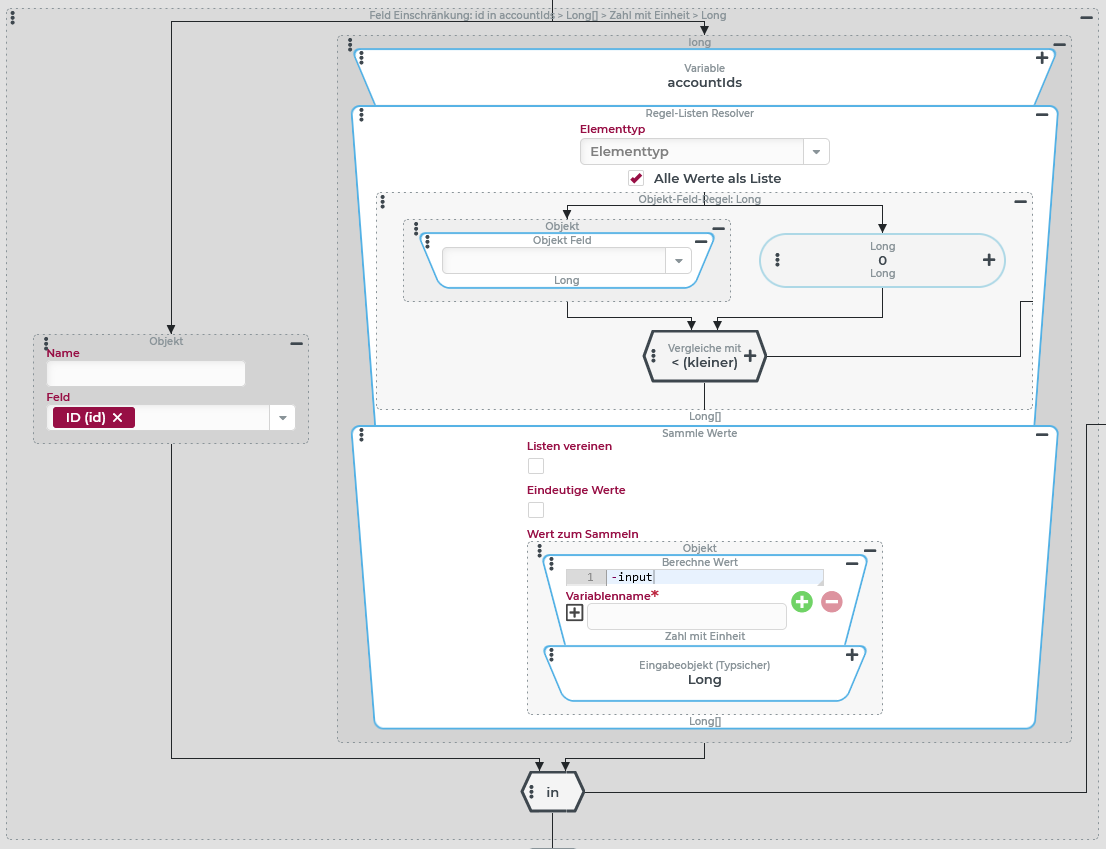This screenshot has width=1106, height=849.
Task: Enable Eindeutige Werte checkbox
Action: (x=536, y=510)
